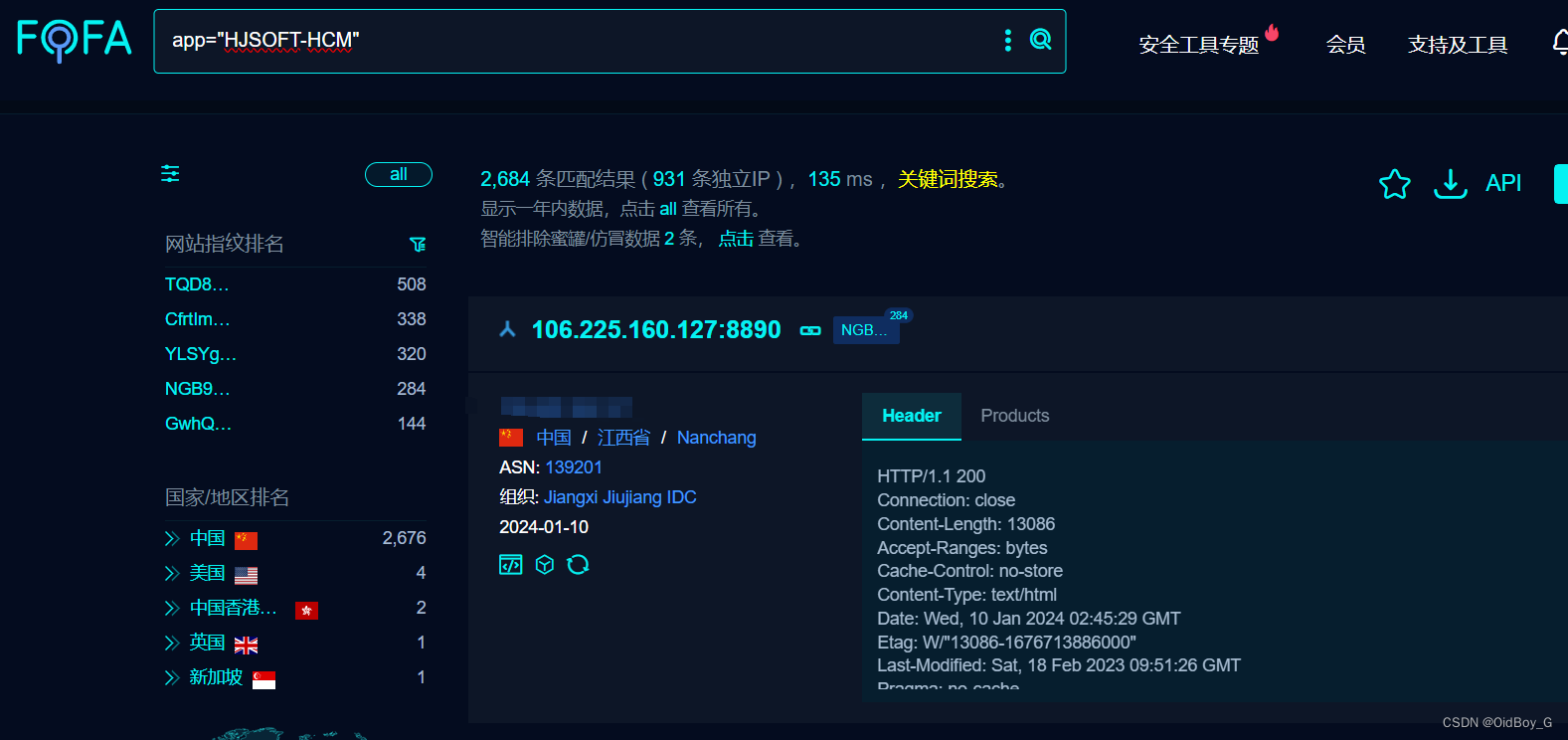Screen dimensions: 1568x740
Task: Click the Hong Kong flag icon
Action: [306, 610]
